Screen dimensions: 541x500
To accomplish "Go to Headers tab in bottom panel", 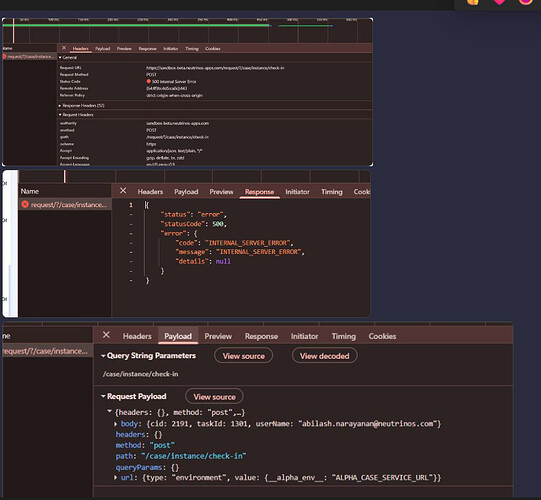I will click(137, 336).
